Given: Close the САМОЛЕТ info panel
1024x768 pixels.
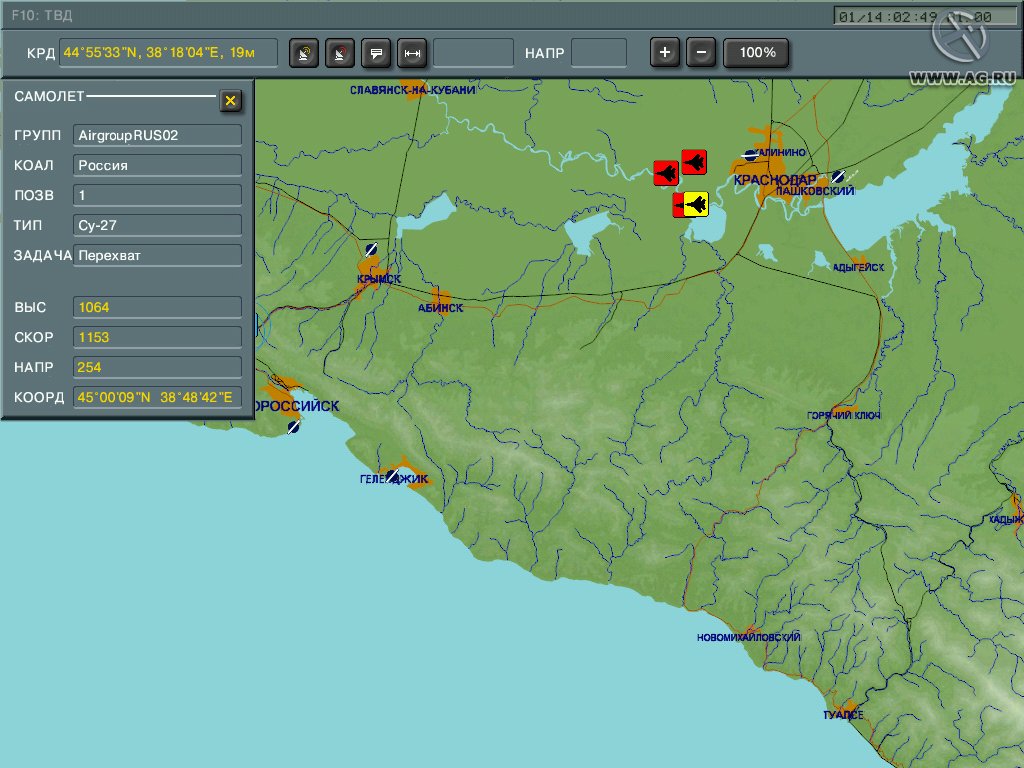Looking at the screenshot, I should tap(231, 100).
